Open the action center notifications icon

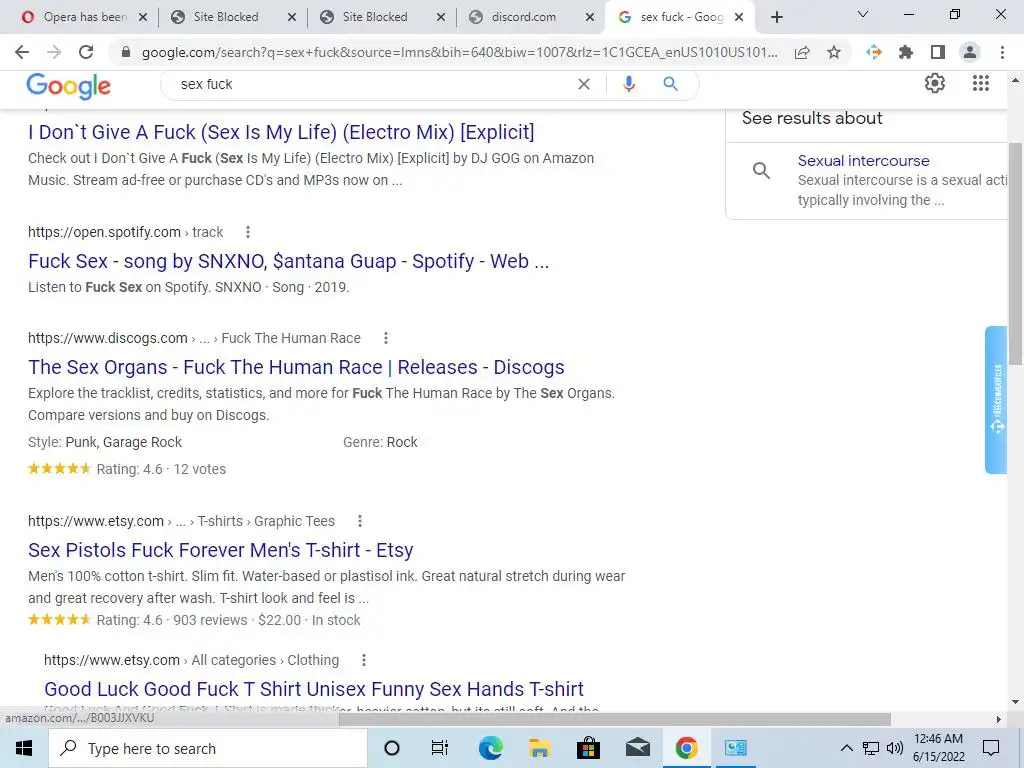tap(991, 748)
